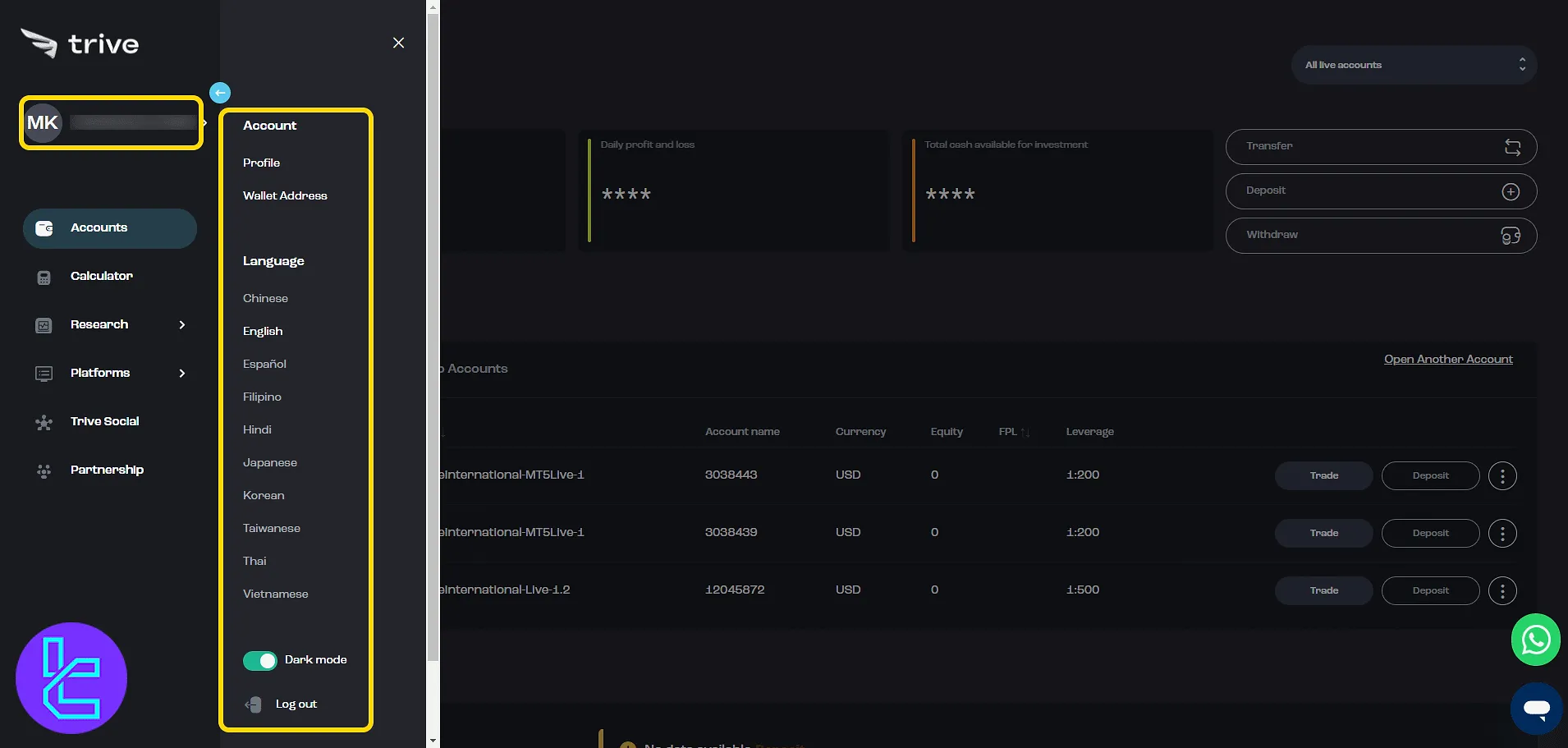Switch language to Vietnamese
The height and width of the screenshot is (748, 1568).
276,594
